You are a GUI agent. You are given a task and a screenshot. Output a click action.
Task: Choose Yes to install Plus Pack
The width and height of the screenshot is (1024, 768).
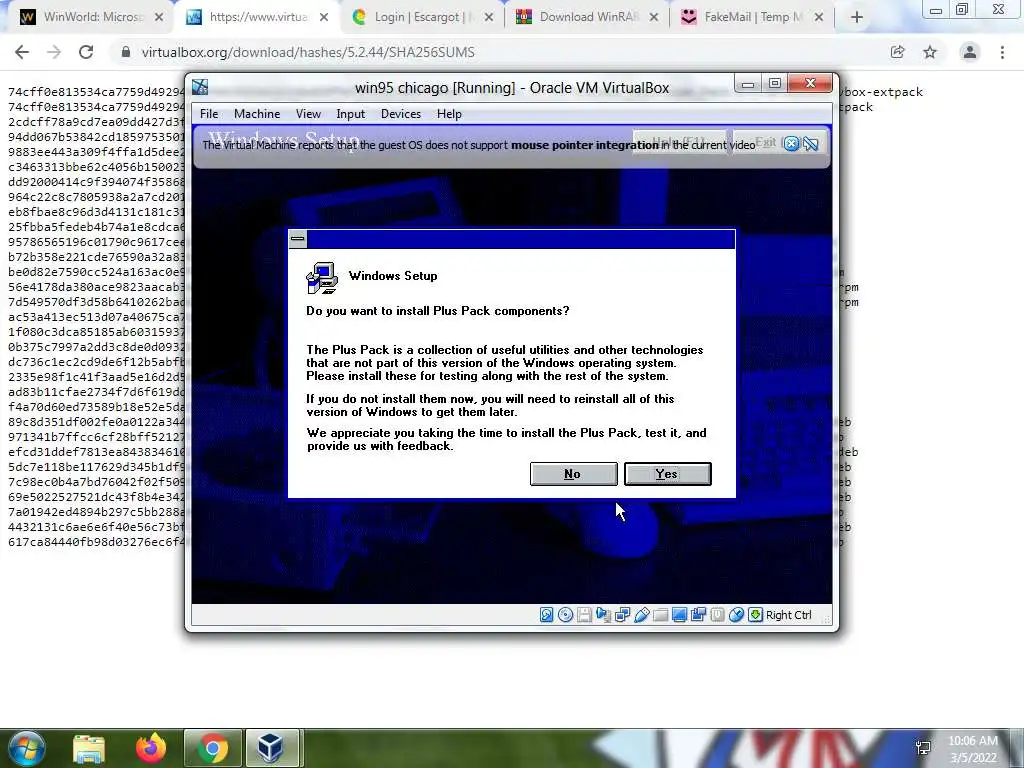667,473
